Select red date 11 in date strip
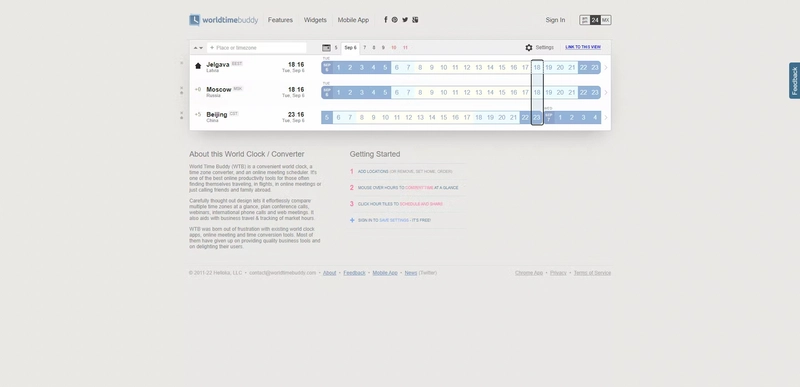The width and height of the screenshot is (800, 387). [405, 47]
